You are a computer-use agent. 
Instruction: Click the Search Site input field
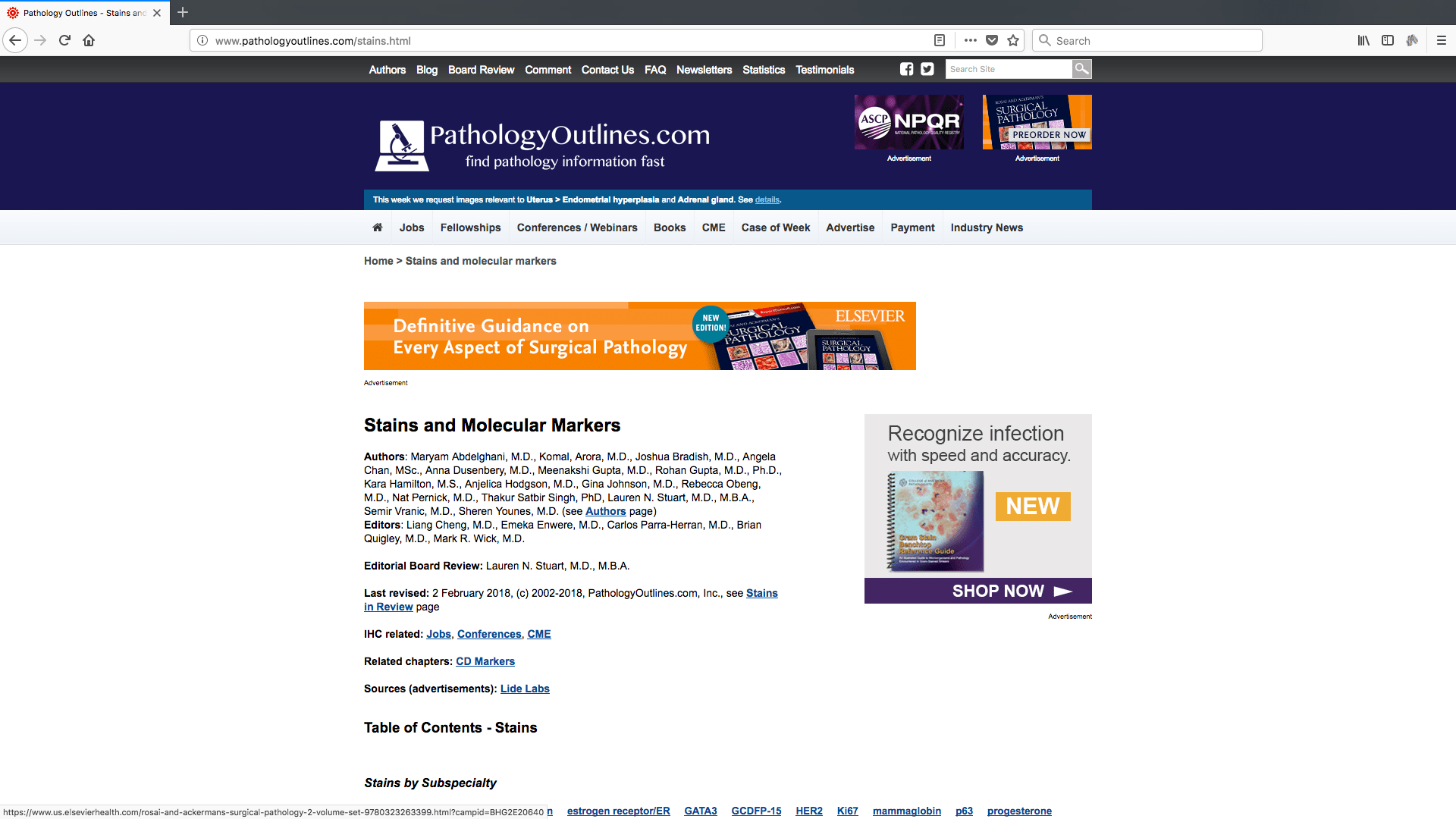point(1008,69)
